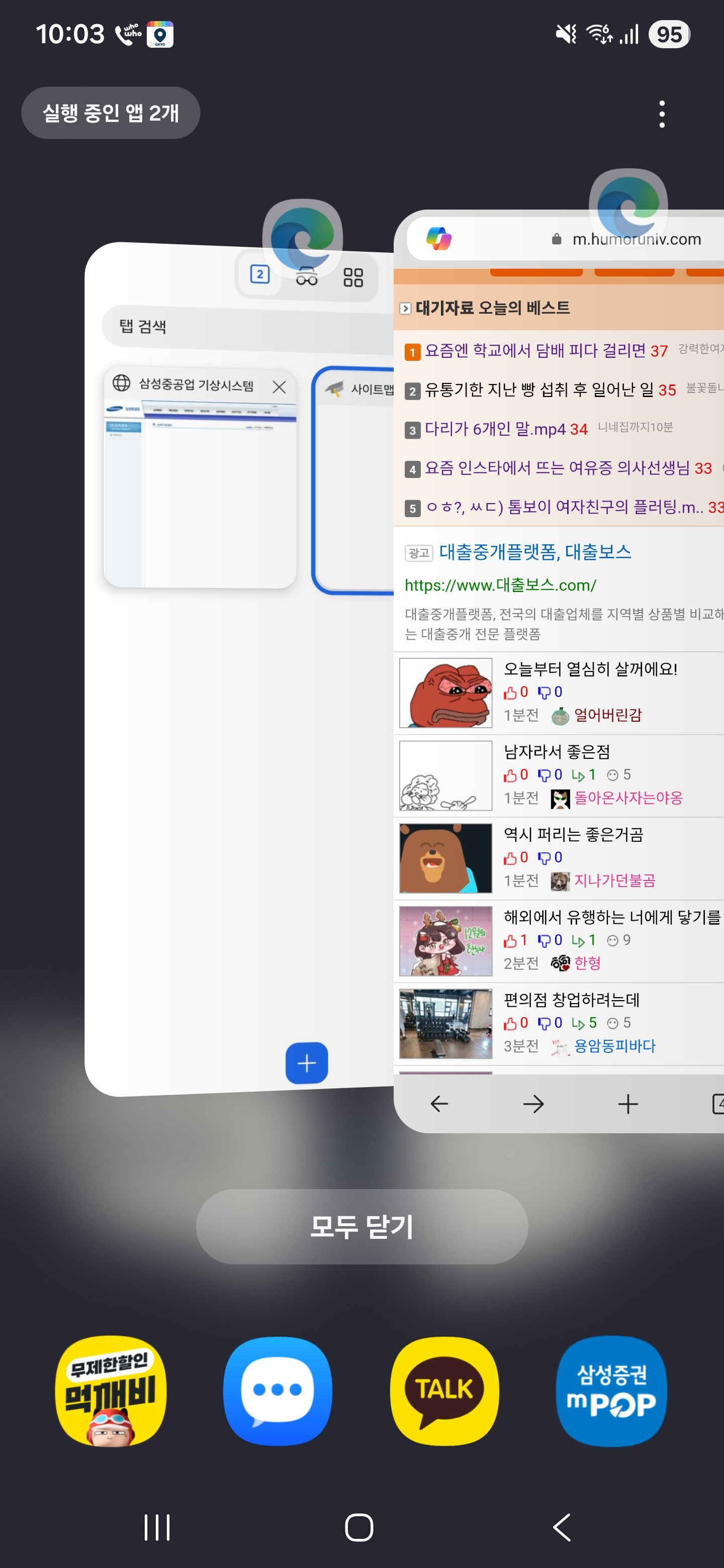Viewport: 724px width, 1568px height.
Task: Tap the Edge app icon on left card
Action: click(303, 238)
